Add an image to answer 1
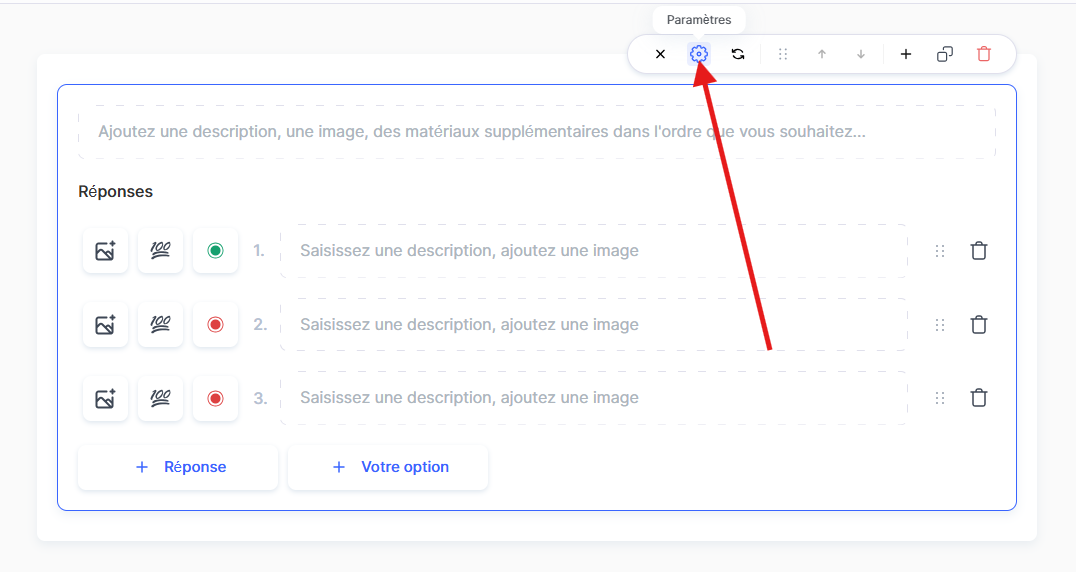 105,251
